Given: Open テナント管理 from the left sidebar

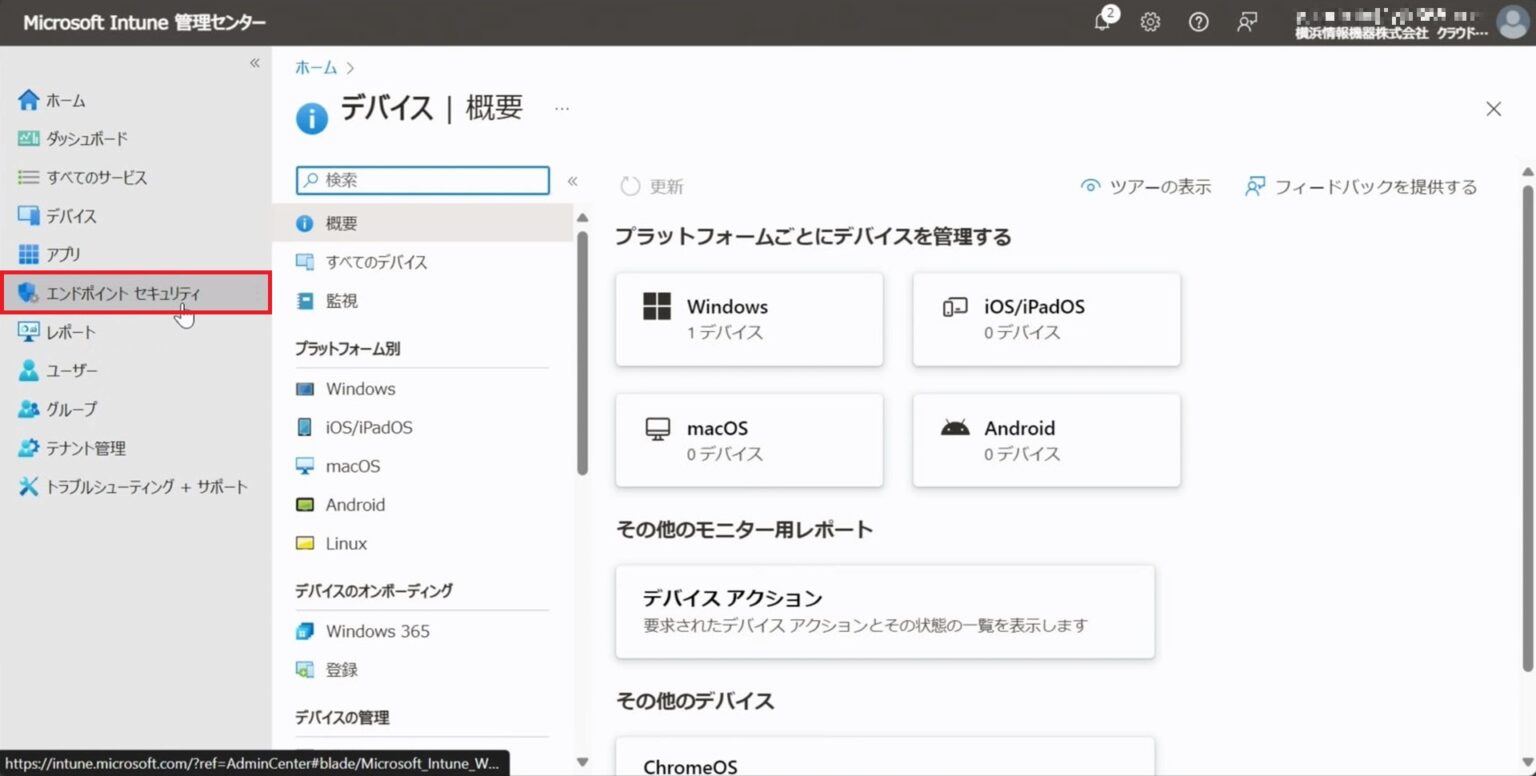Looking at the screenshot, I should coord(87,447).
